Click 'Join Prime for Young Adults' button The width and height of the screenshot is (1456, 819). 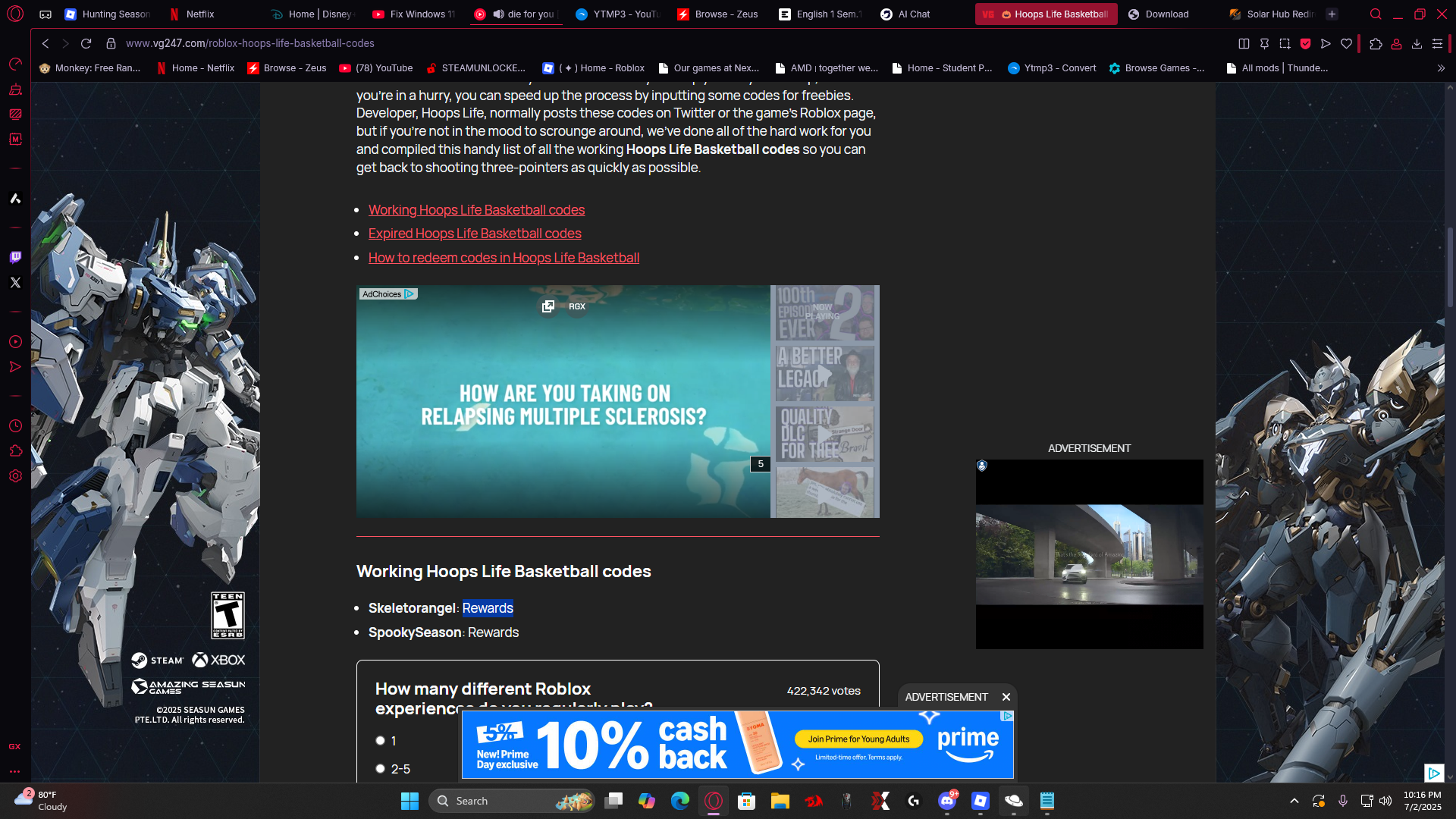pyautogui.click(x=858, y=739)
